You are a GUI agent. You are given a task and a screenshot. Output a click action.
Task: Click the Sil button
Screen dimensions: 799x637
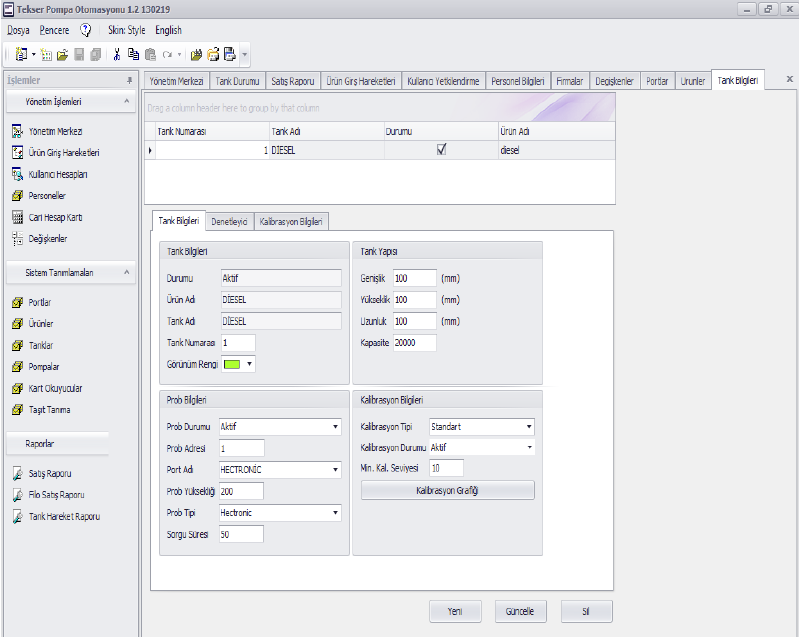587,611
